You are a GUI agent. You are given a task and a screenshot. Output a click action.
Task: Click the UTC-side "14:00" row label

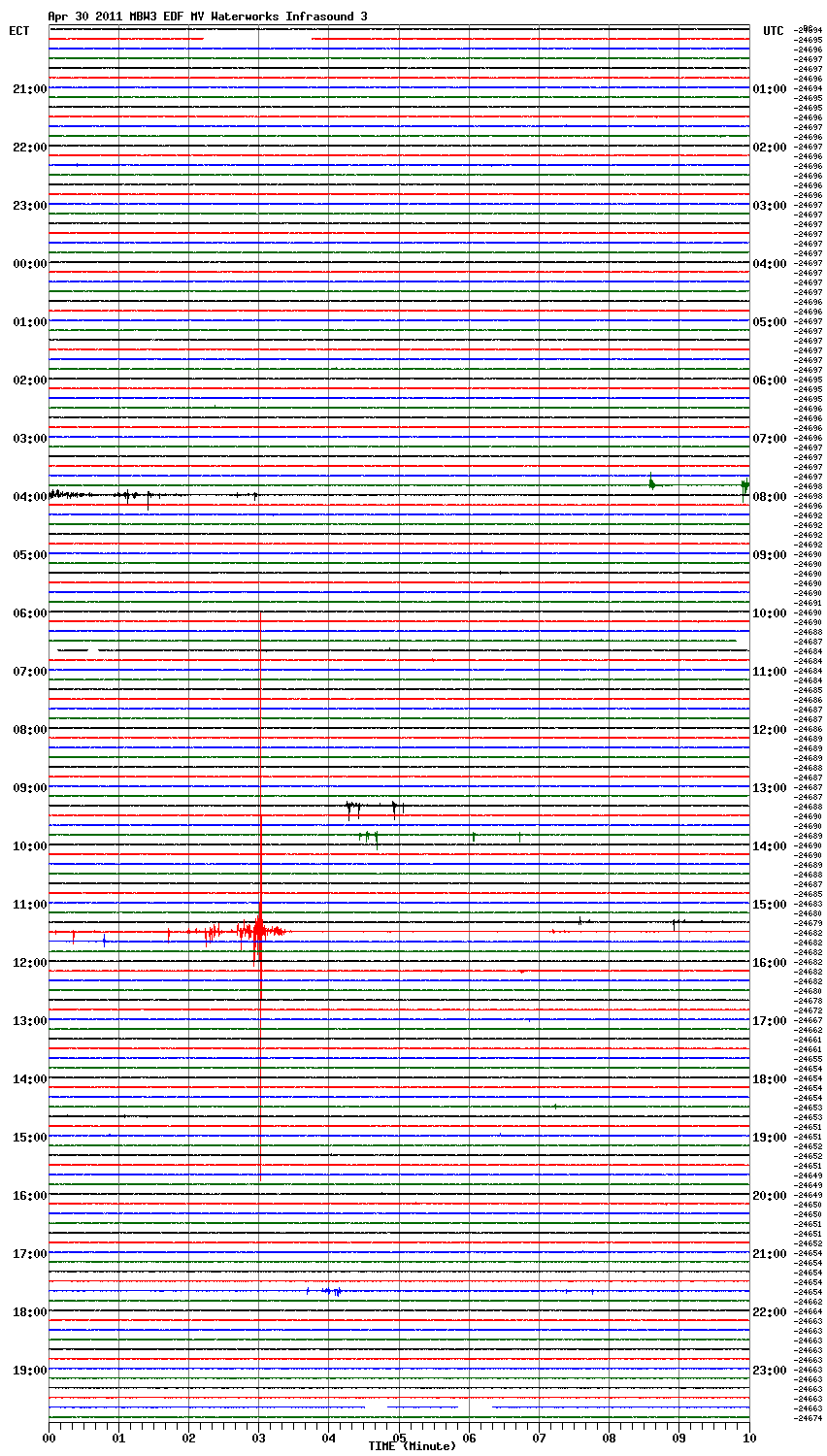coord(770,846)
